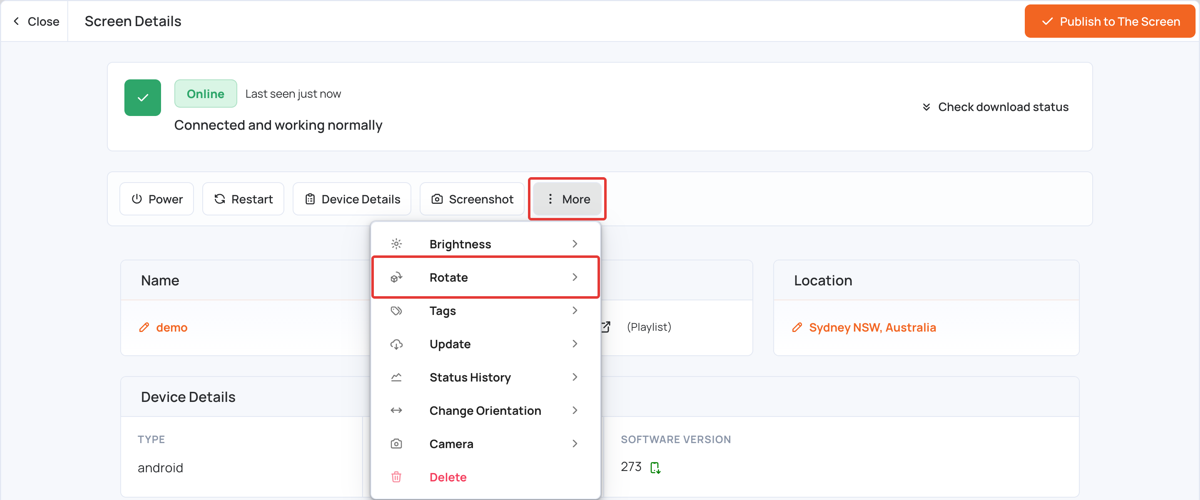Take a Screenshot via toolbar button

[x=472, y=199]
